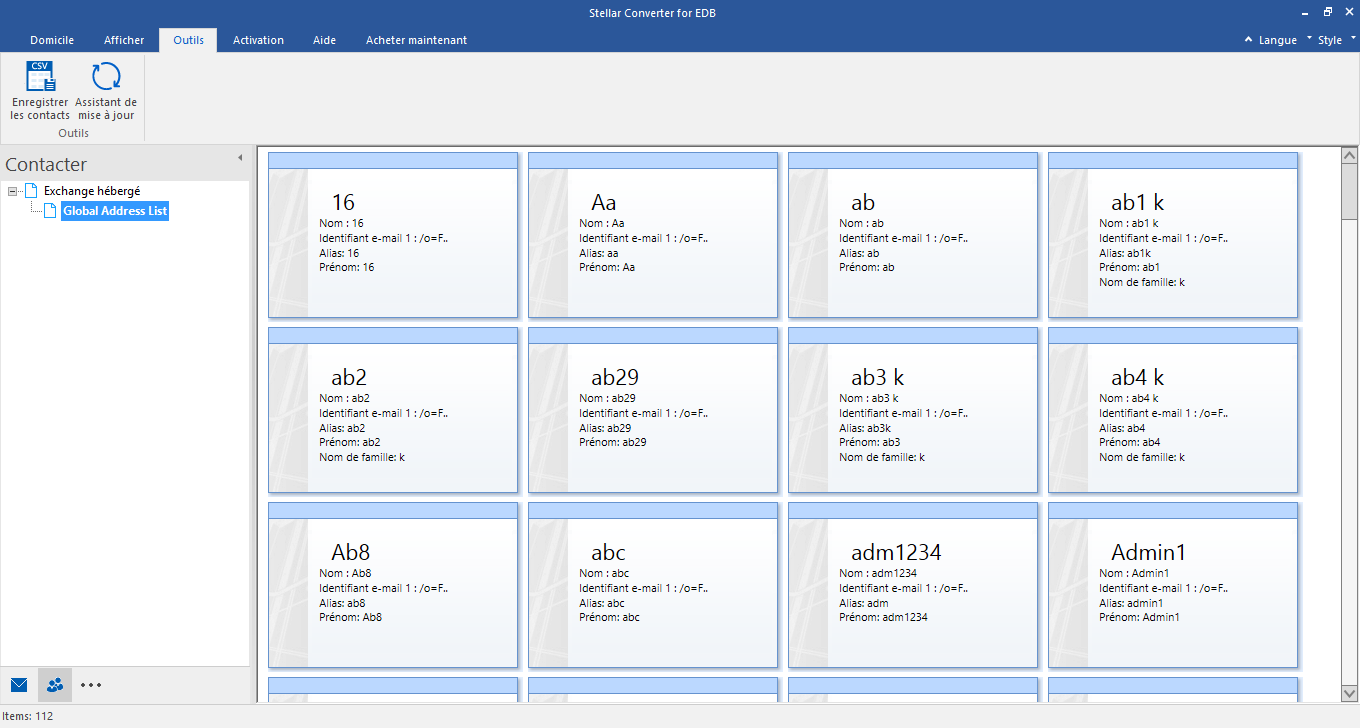Switch to mail view icon
The image size is (1360, 728).
coord(19,685)
